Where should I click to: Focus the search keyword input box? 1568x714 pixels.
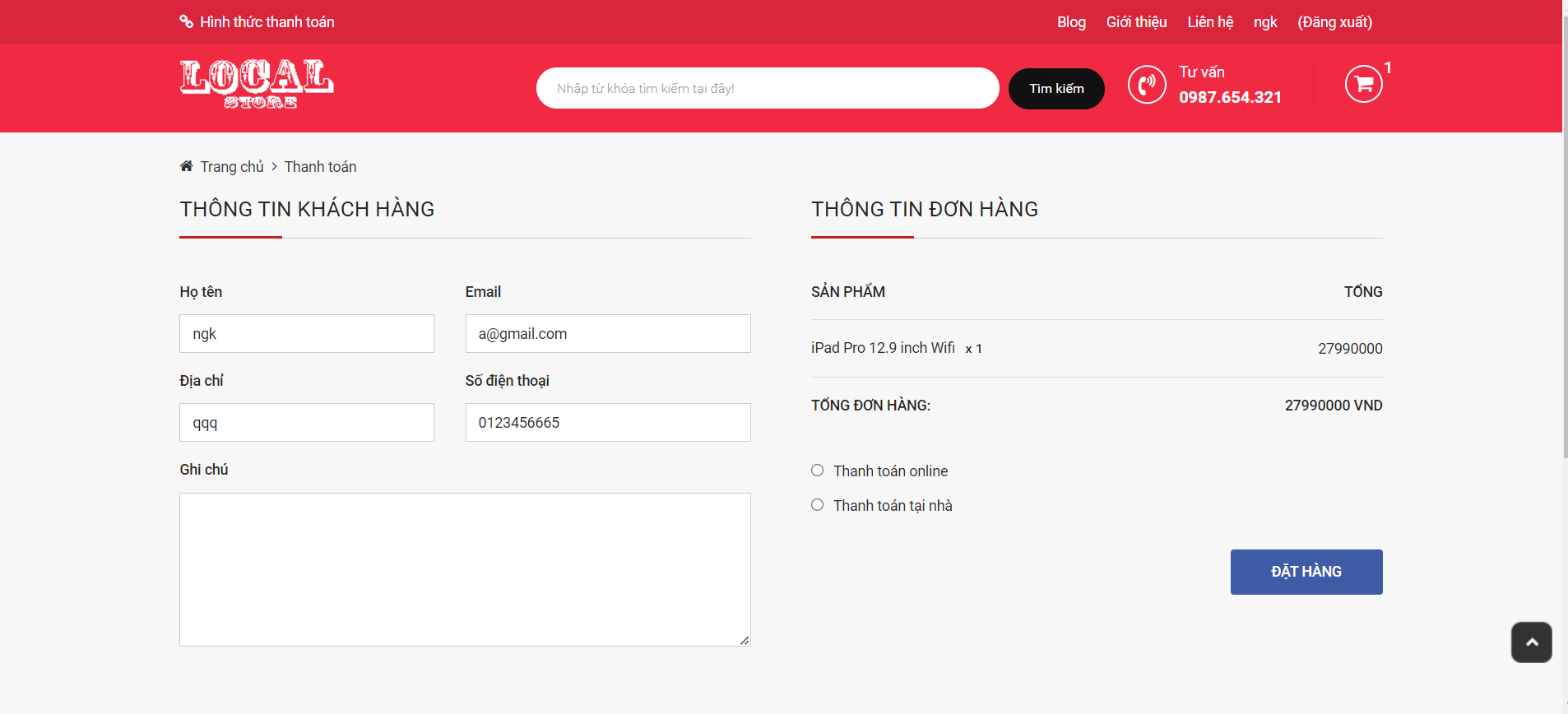(768, 88)
